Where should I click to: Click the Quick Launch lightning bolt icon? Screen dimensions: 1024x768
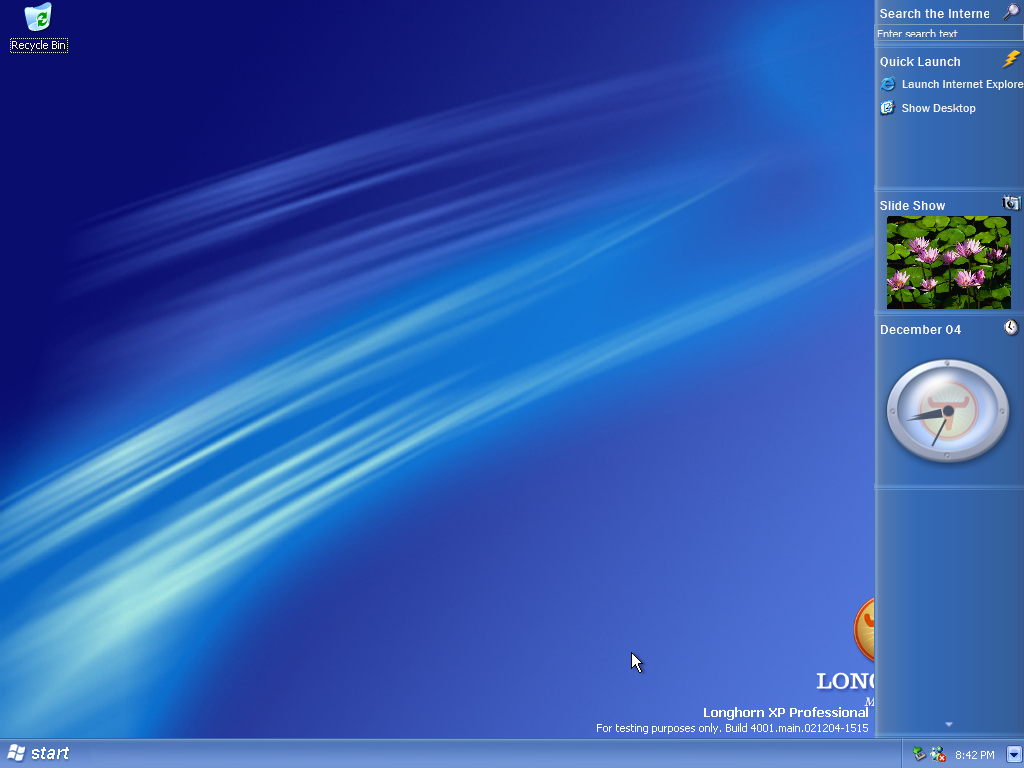[x=1011, y=60]
